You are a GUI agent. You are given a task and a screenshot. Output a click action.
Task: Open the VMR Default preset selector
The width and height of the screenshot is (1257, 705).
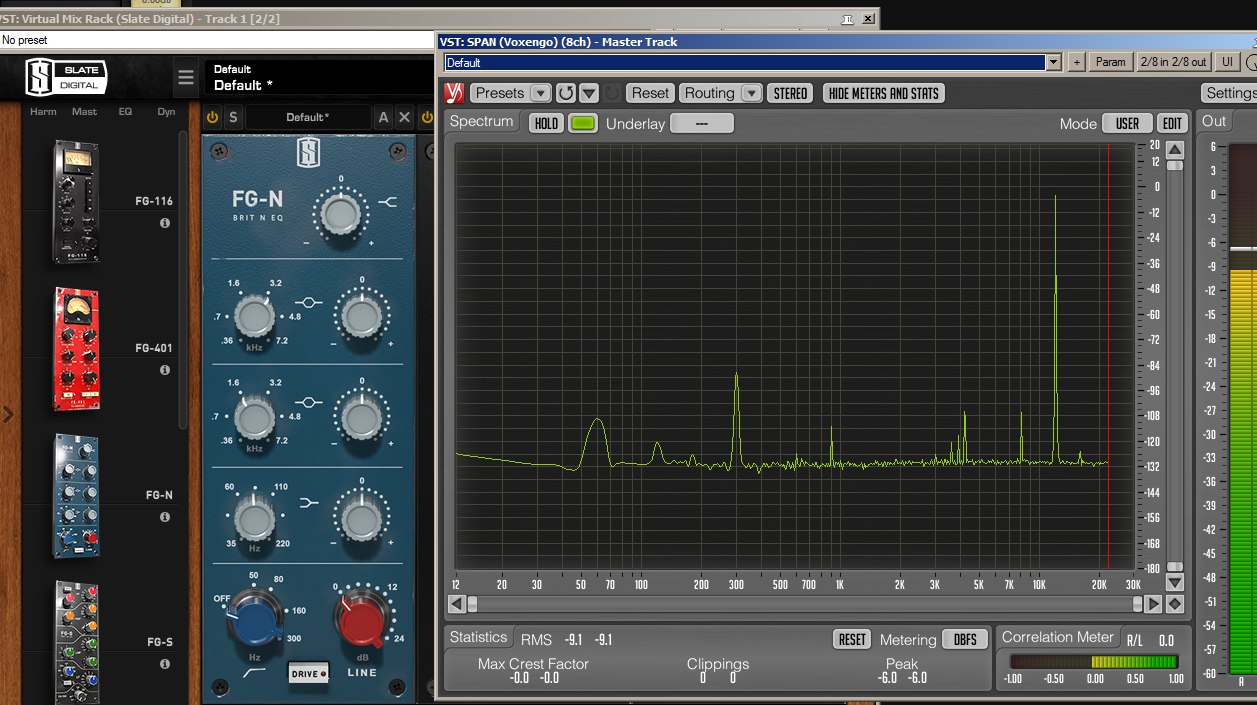320,78
